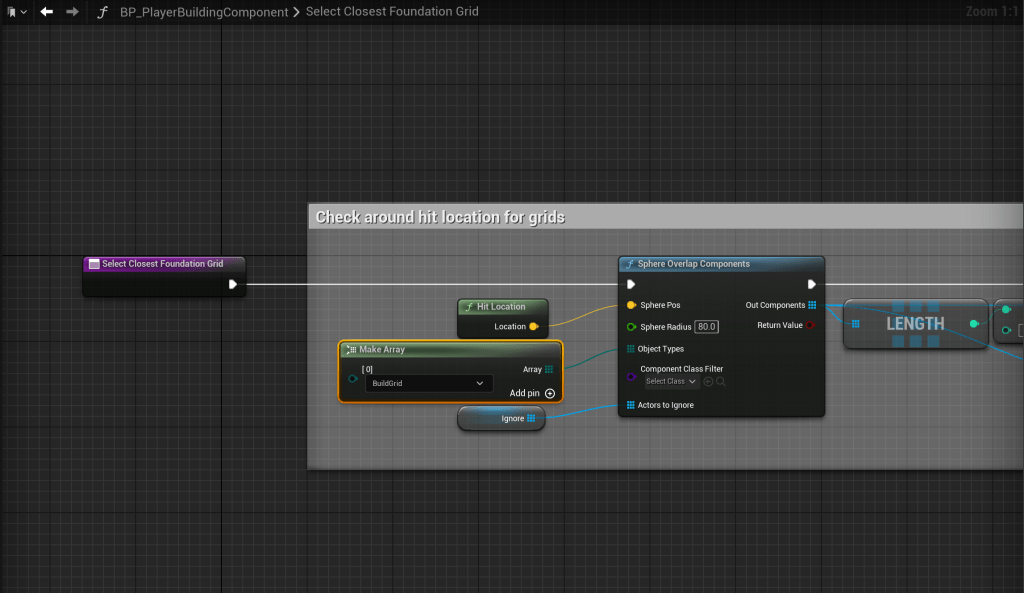Open the BuildGrid object type dropdown
Viewport: 1024px width, 593px height.
point(428,383)
